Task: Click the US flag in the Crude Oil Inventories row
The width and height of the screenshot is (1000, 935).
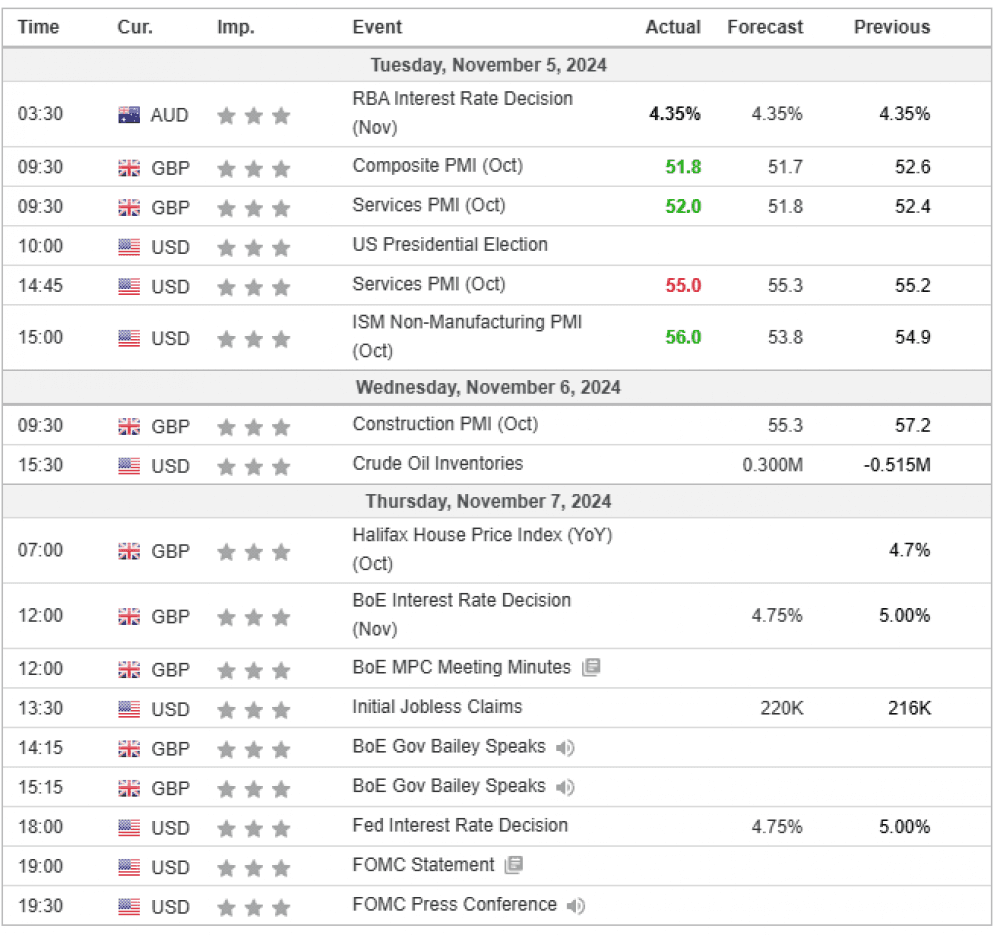Action: [x=129, y=466]
